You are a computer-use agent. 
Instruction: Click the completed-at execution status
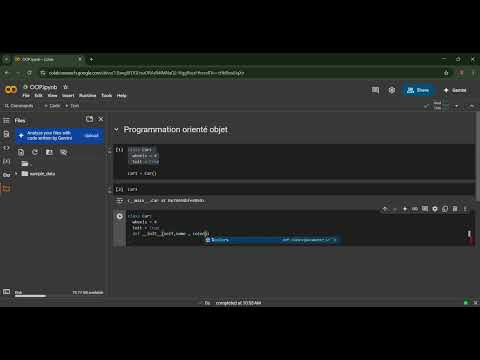238,303
